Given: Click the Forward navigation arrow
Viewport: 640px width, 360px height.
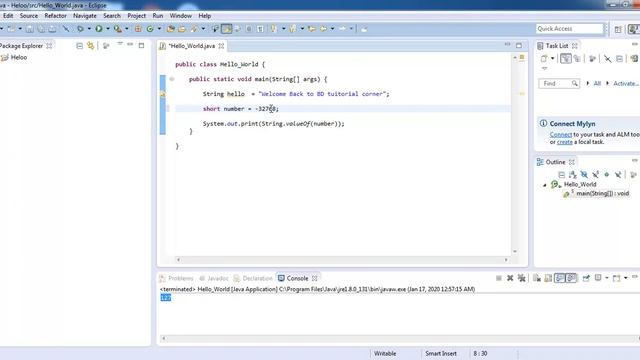Looking at the screenshot, I should click(342, 29).
